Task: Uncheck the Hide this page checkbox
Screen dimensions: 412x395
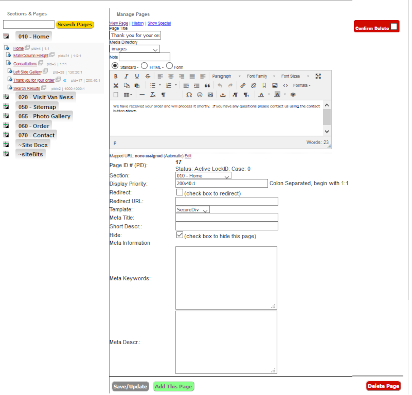Action: tap(179, 235)
